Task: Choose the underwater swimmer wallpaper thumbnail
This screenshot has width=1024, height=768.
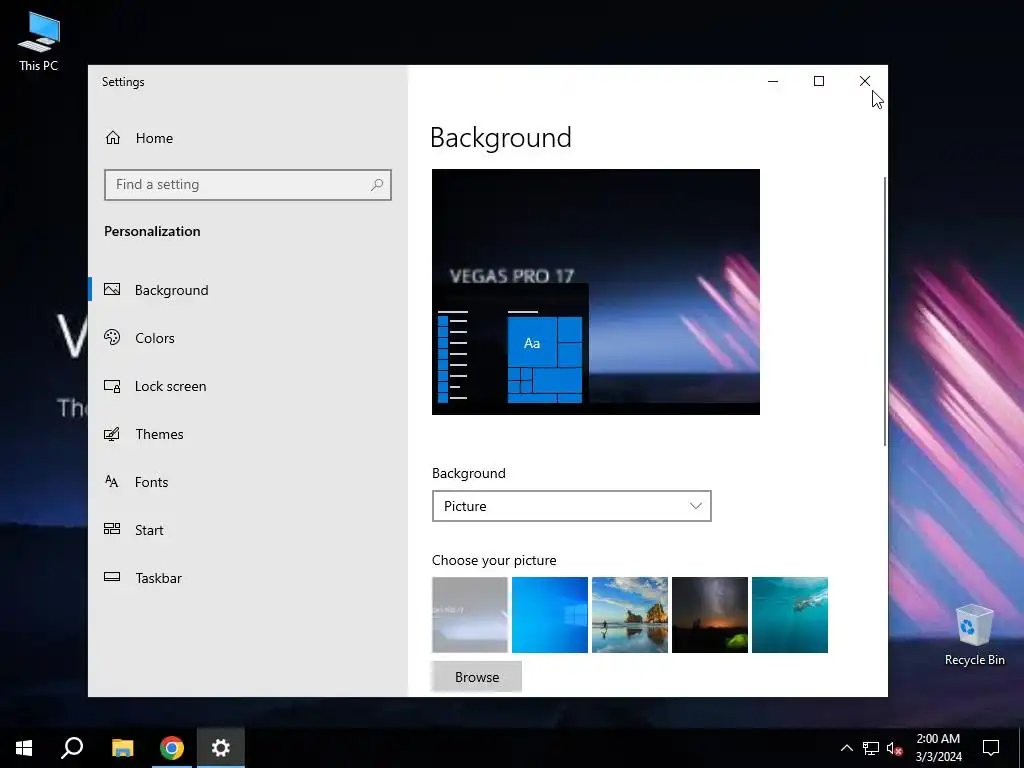Action: coord(790,615)
